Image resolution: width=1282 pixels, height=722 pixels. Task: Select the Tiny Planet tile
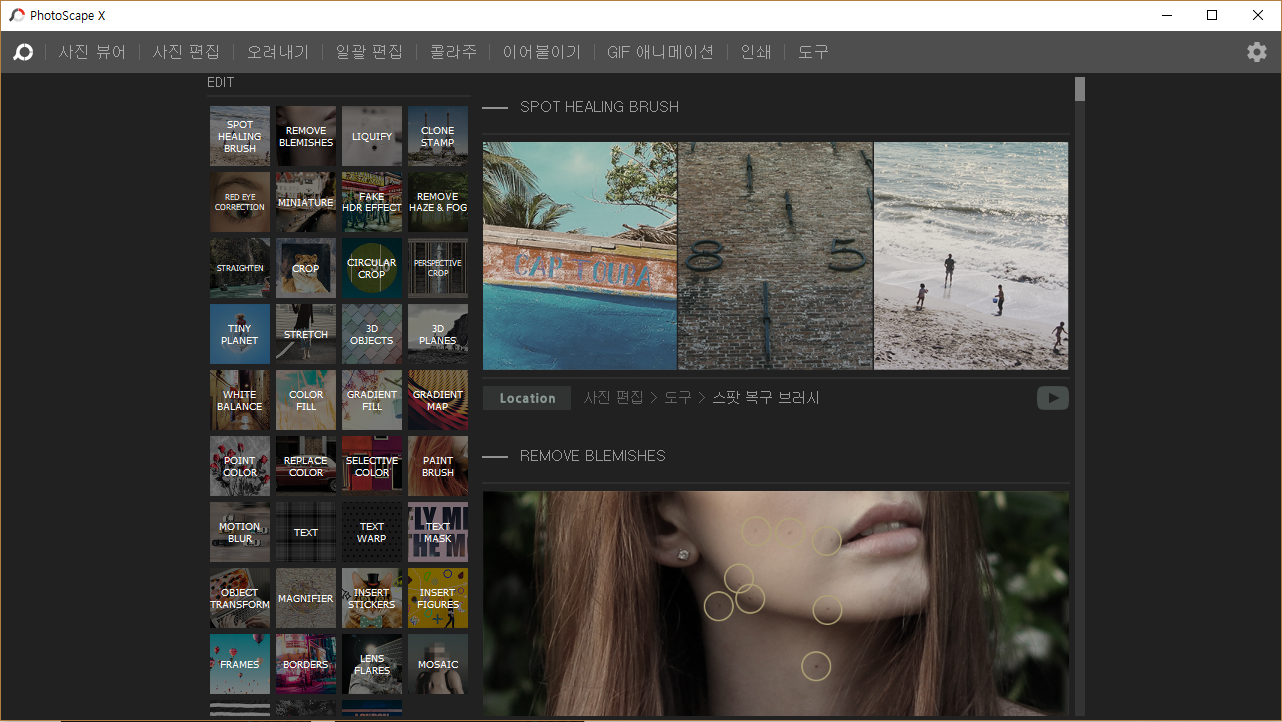click(240, 334)
